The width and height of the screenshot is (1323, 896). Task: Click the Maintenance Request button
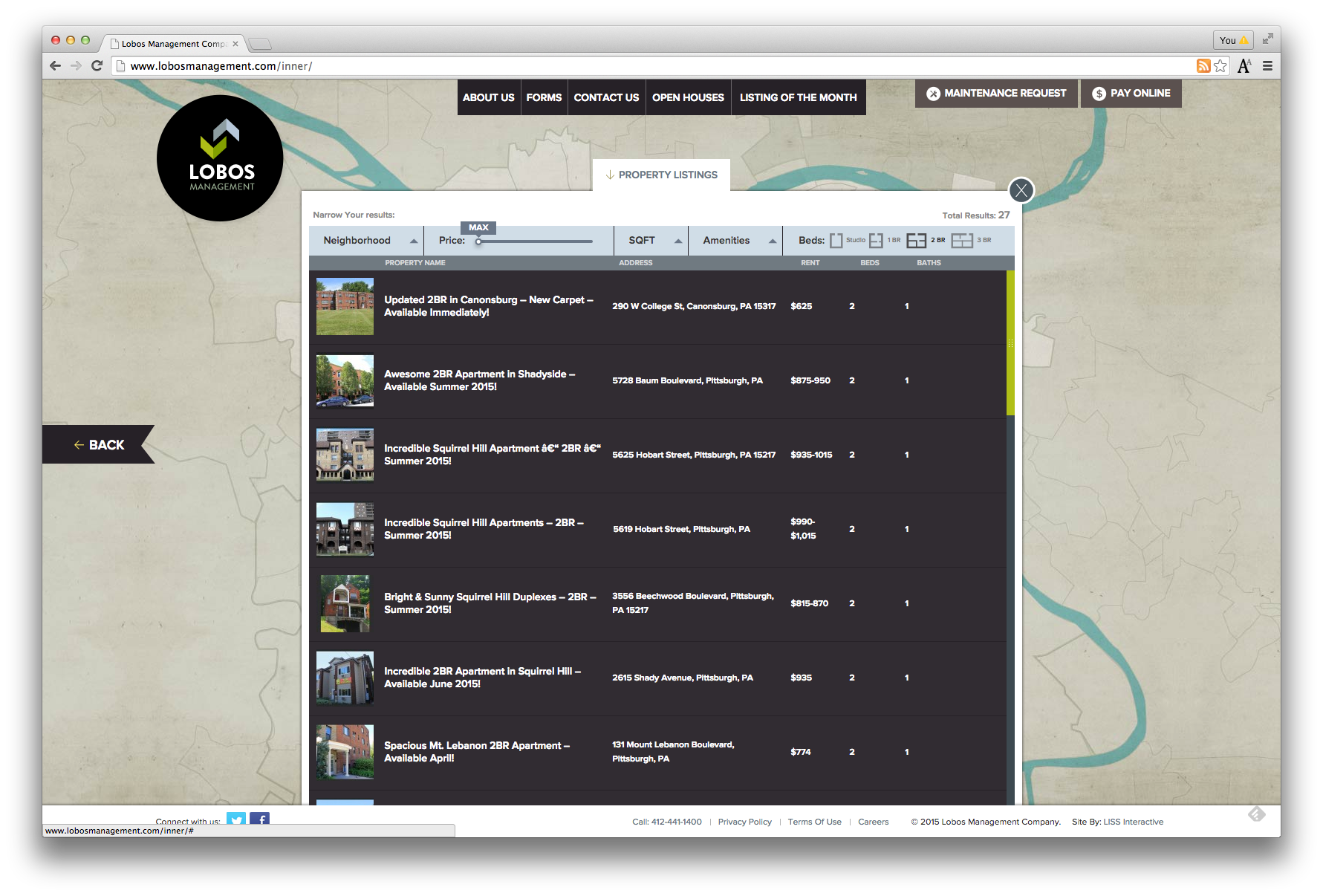coord(996,94)
